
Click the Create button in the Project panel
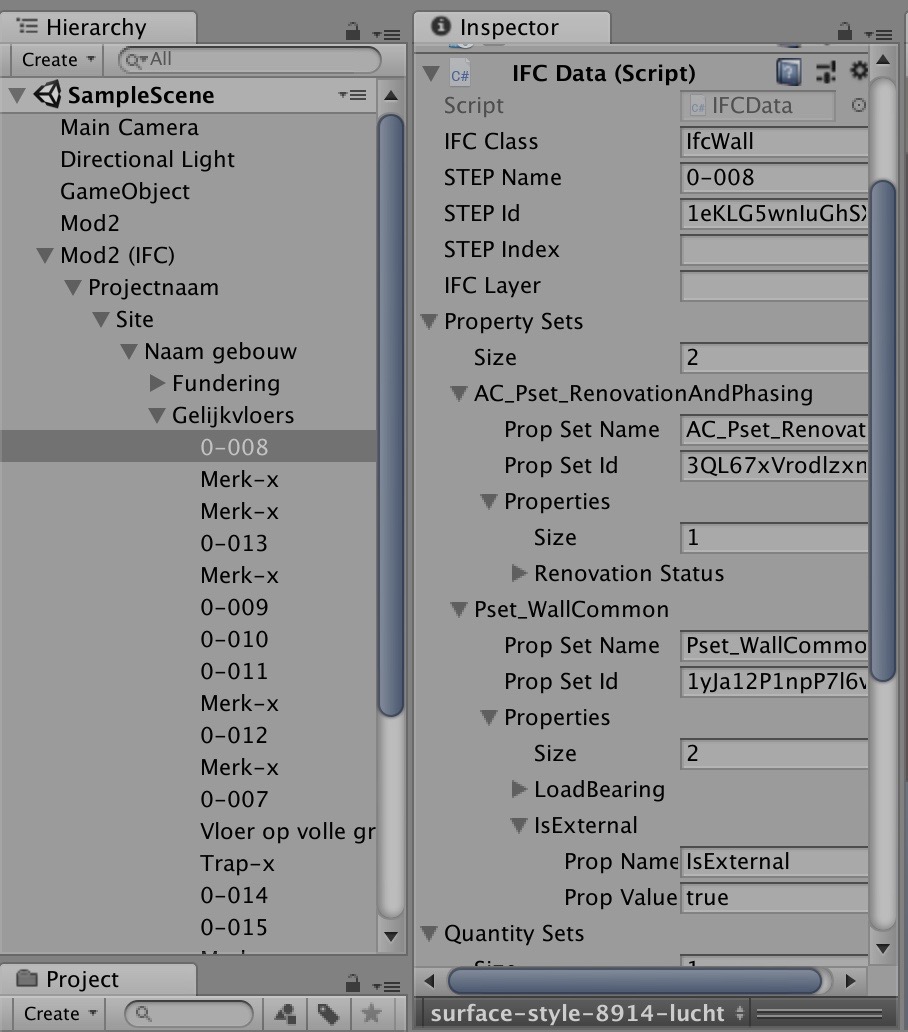tap(55, 1014)
